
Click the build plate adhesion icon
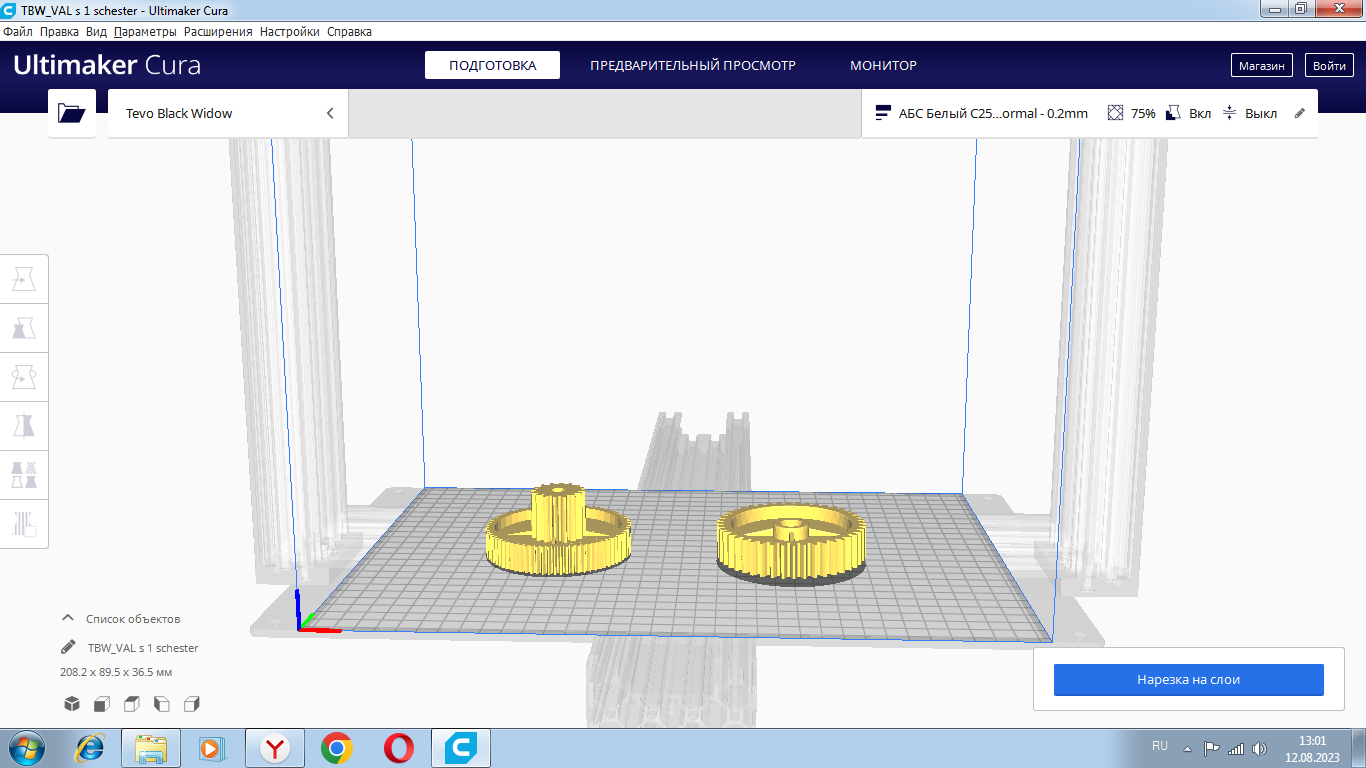point(1230,113)
